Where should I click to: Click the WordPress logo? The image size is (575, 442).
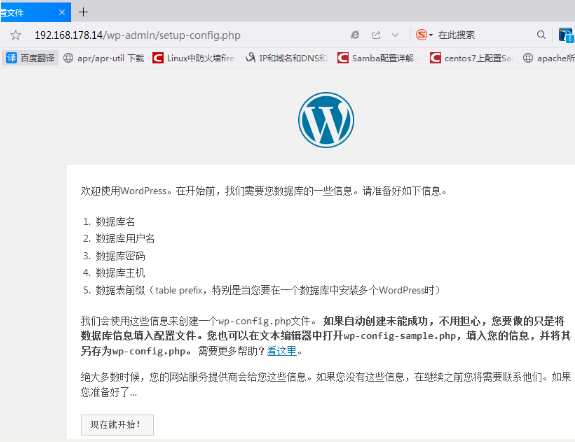(x=326, y=120)
